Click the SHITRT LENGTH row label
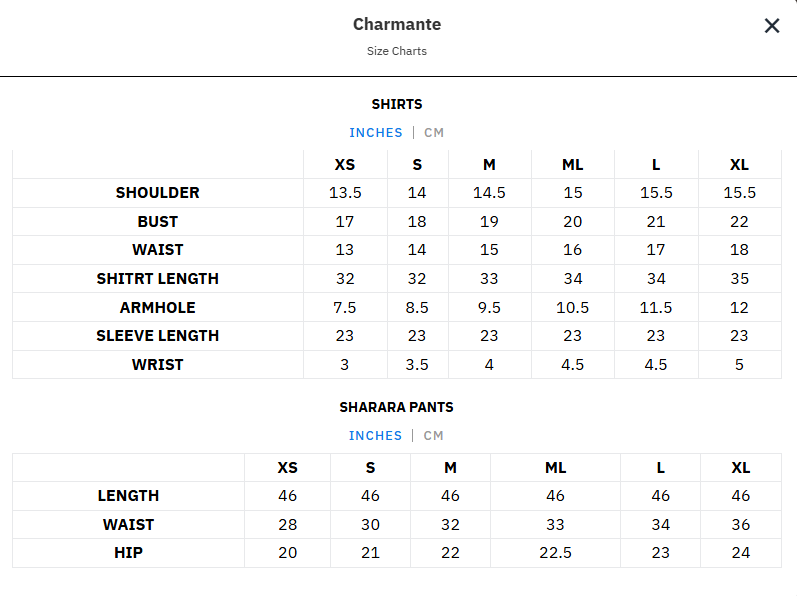This screenshot has width=797, height=596. click(x=158, y=279)
